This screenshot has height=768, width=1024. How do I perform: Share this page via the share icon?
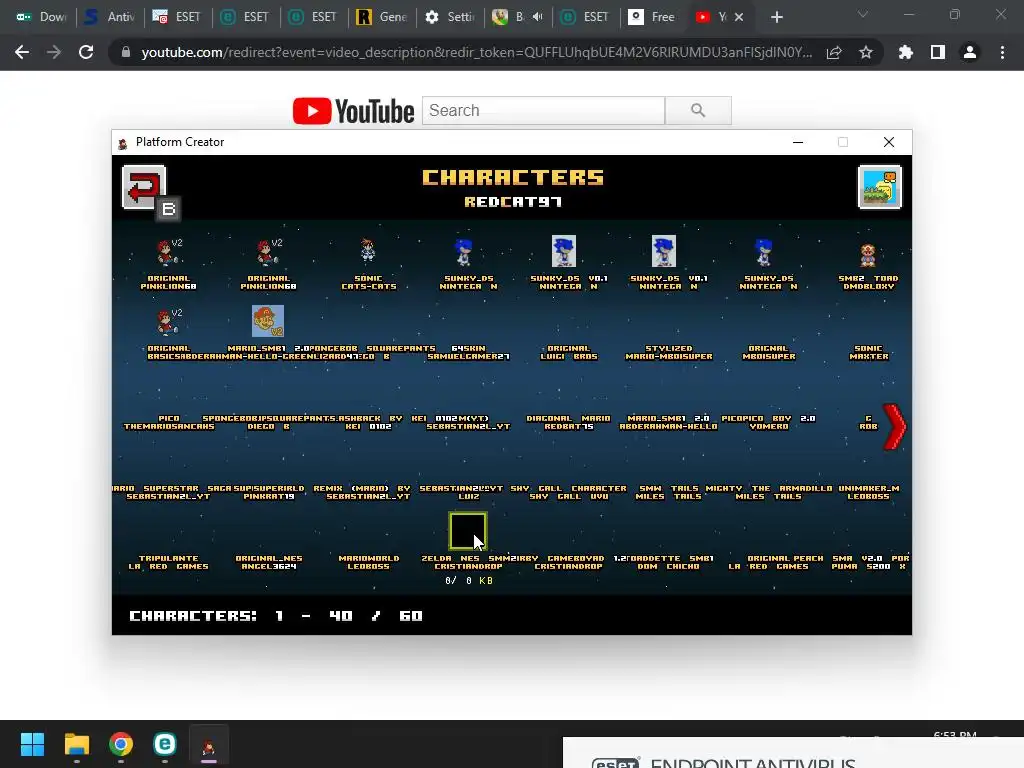(834, 52)
